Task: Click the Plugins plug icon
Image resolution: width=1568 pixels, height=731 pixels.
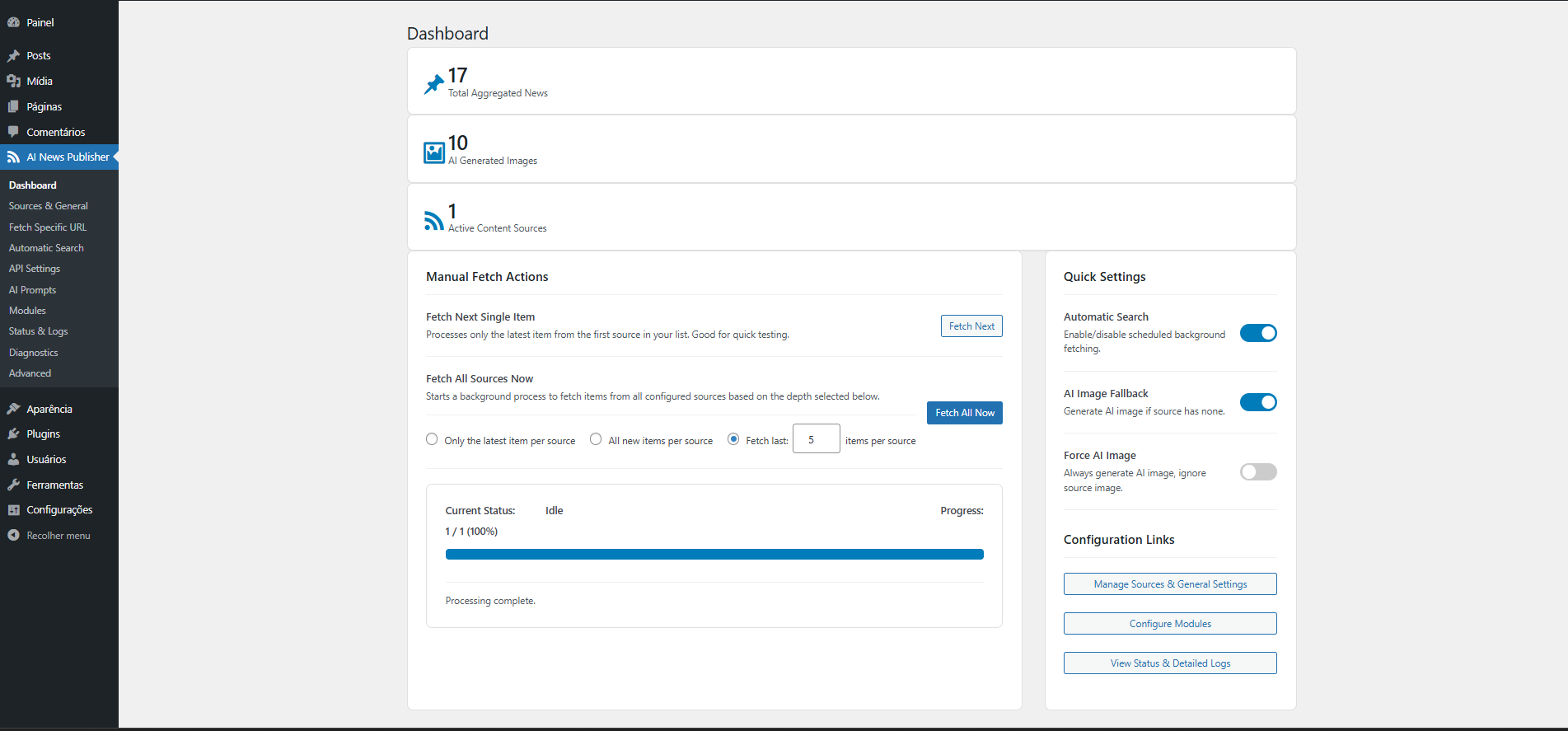Action: tap(13, 434)
